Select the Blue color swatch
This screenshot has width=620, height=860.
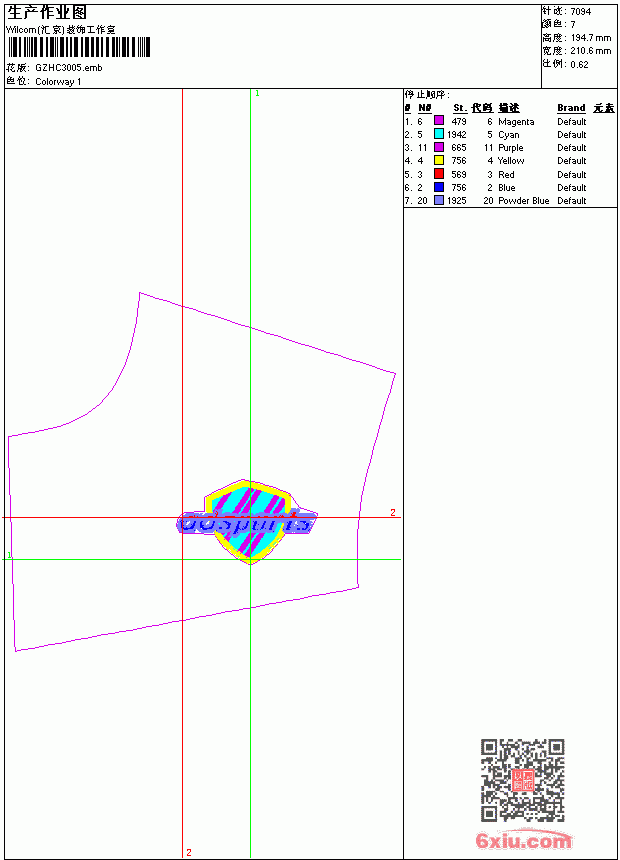pos(439,187)
